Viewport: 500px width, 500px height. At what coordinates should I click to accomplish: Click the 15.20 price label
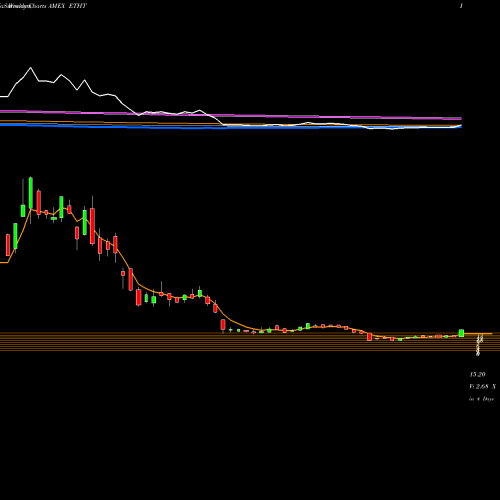coord(477,375)
